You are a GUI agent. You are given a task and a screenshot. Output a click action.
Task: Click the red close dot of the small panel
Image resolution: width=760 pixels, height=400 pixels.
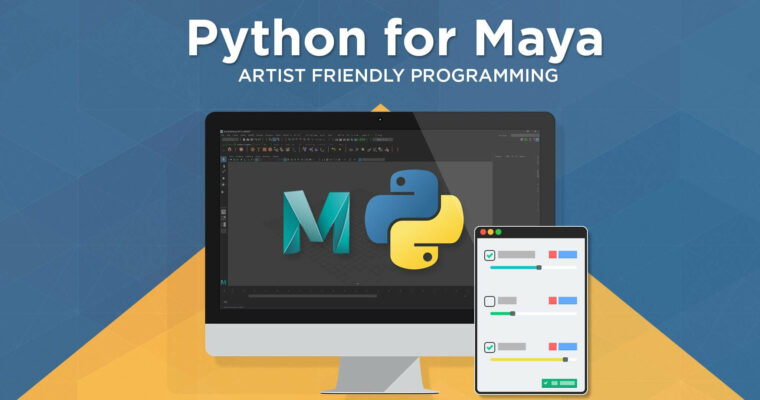click(x=483, y=232)
